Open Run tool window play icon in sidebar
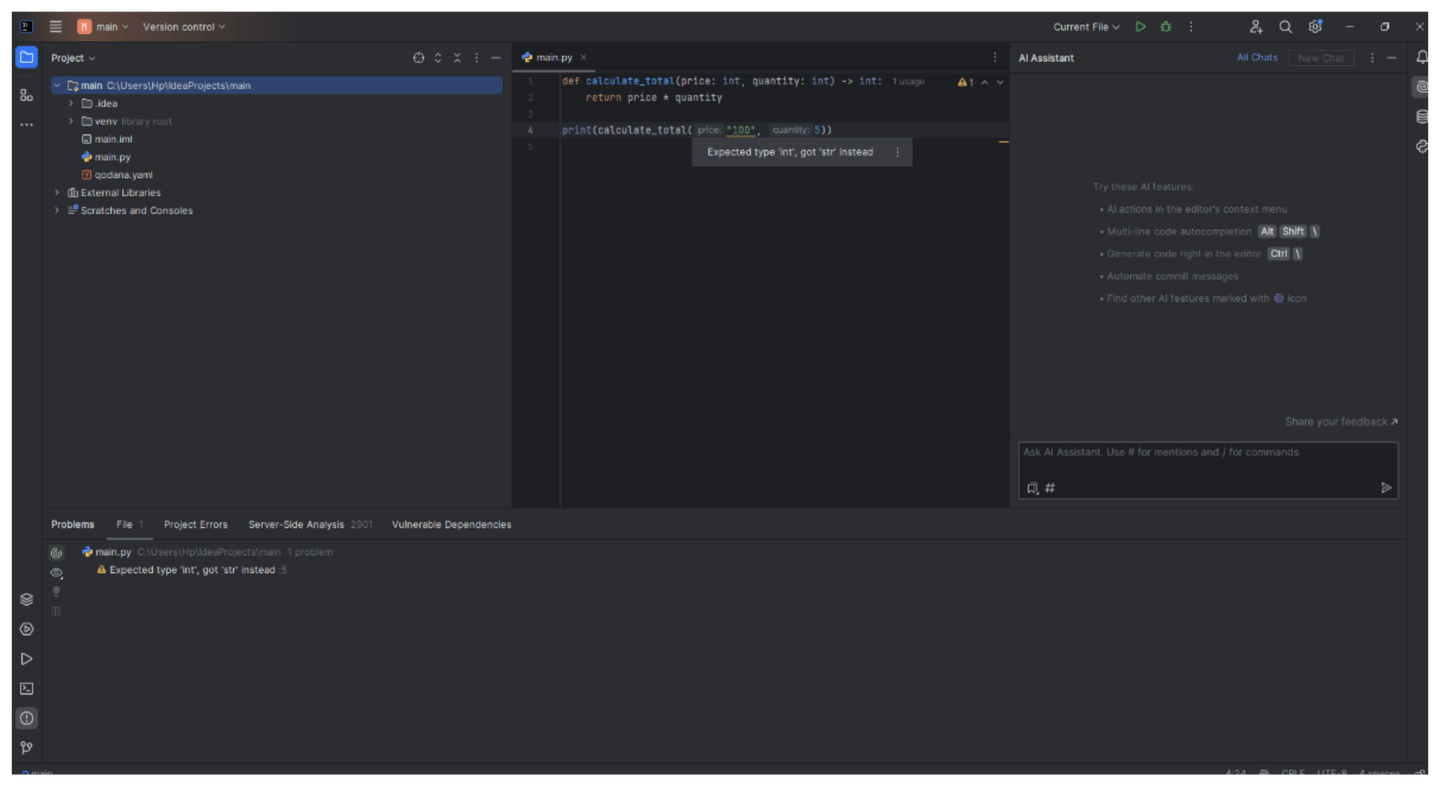This screenshot has height=787, width=1440. (27, 659)
